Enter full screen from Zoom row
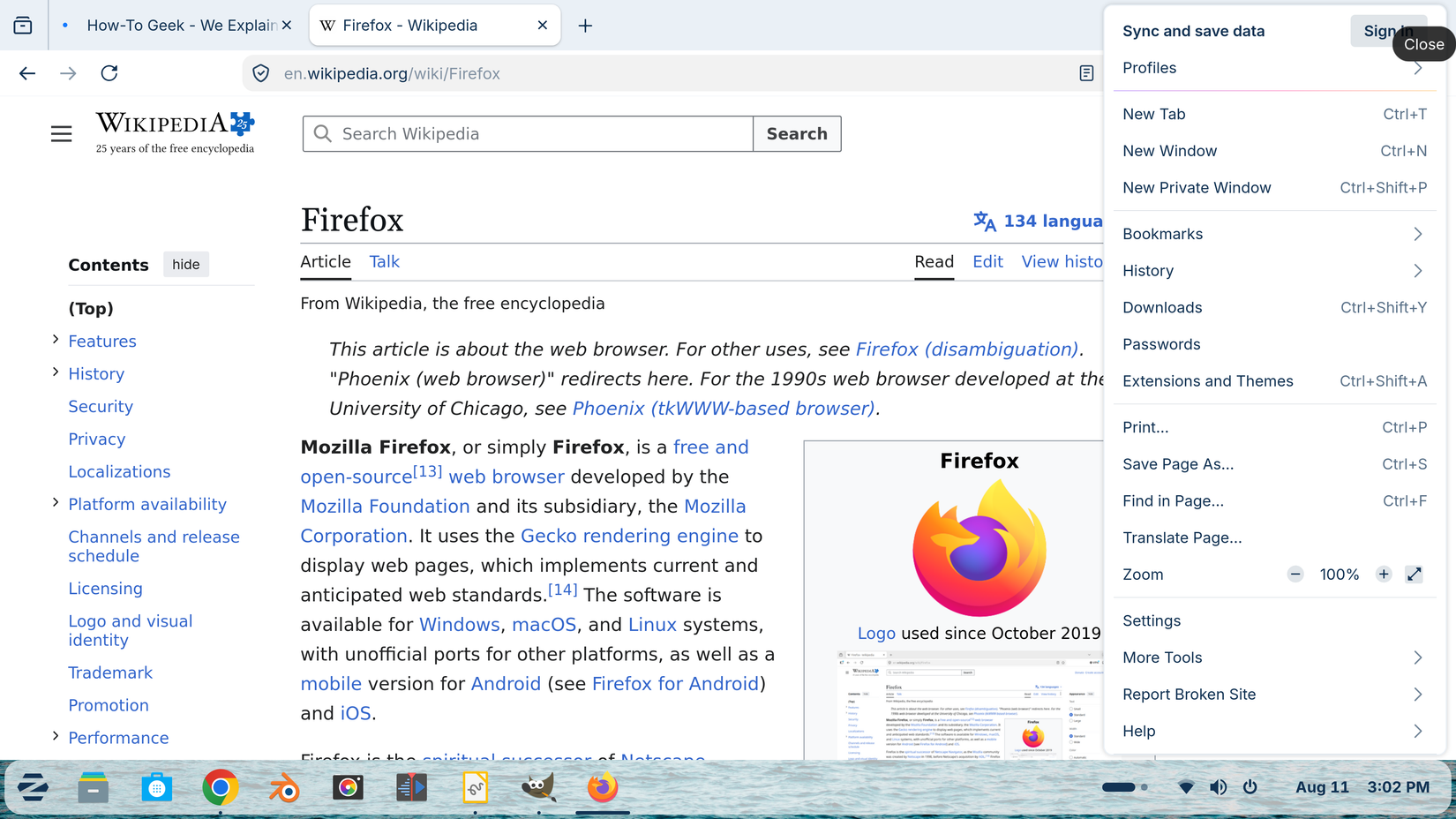 [x=1414, y=575]
